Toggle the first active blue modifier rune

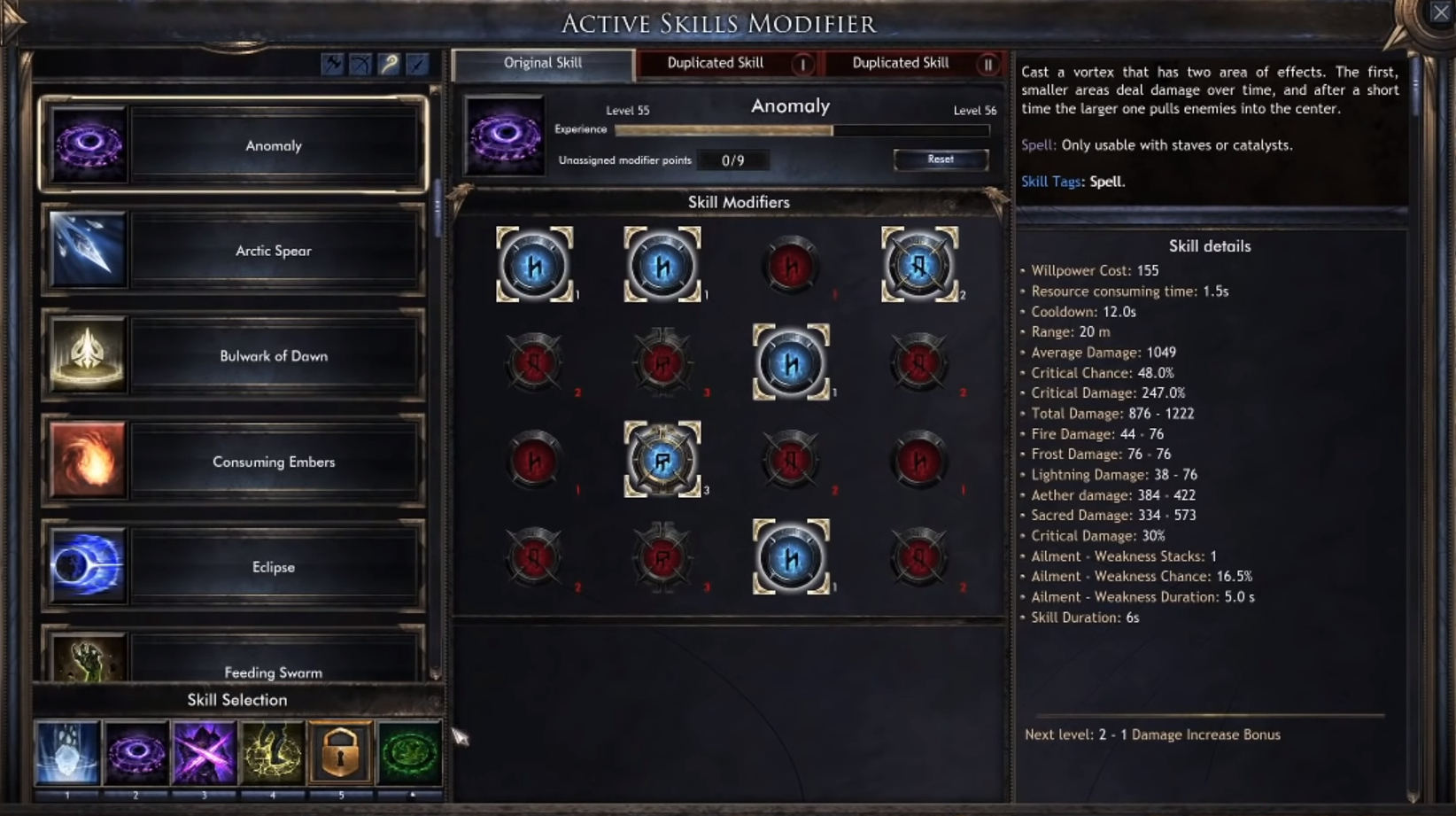(x=534, y=265)
